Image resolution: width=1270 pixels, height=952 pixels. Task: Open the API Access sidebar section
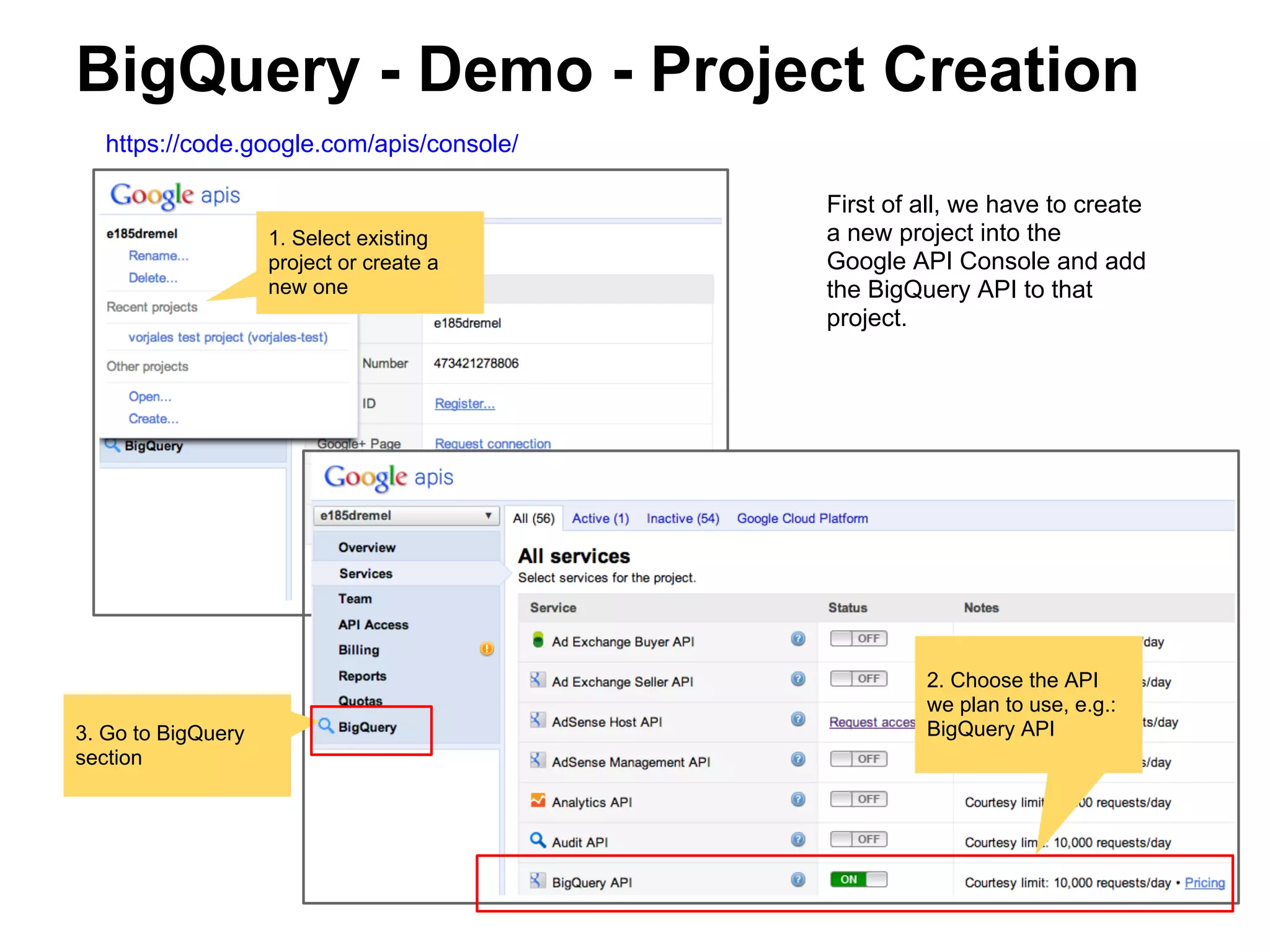tap(373, 625)
